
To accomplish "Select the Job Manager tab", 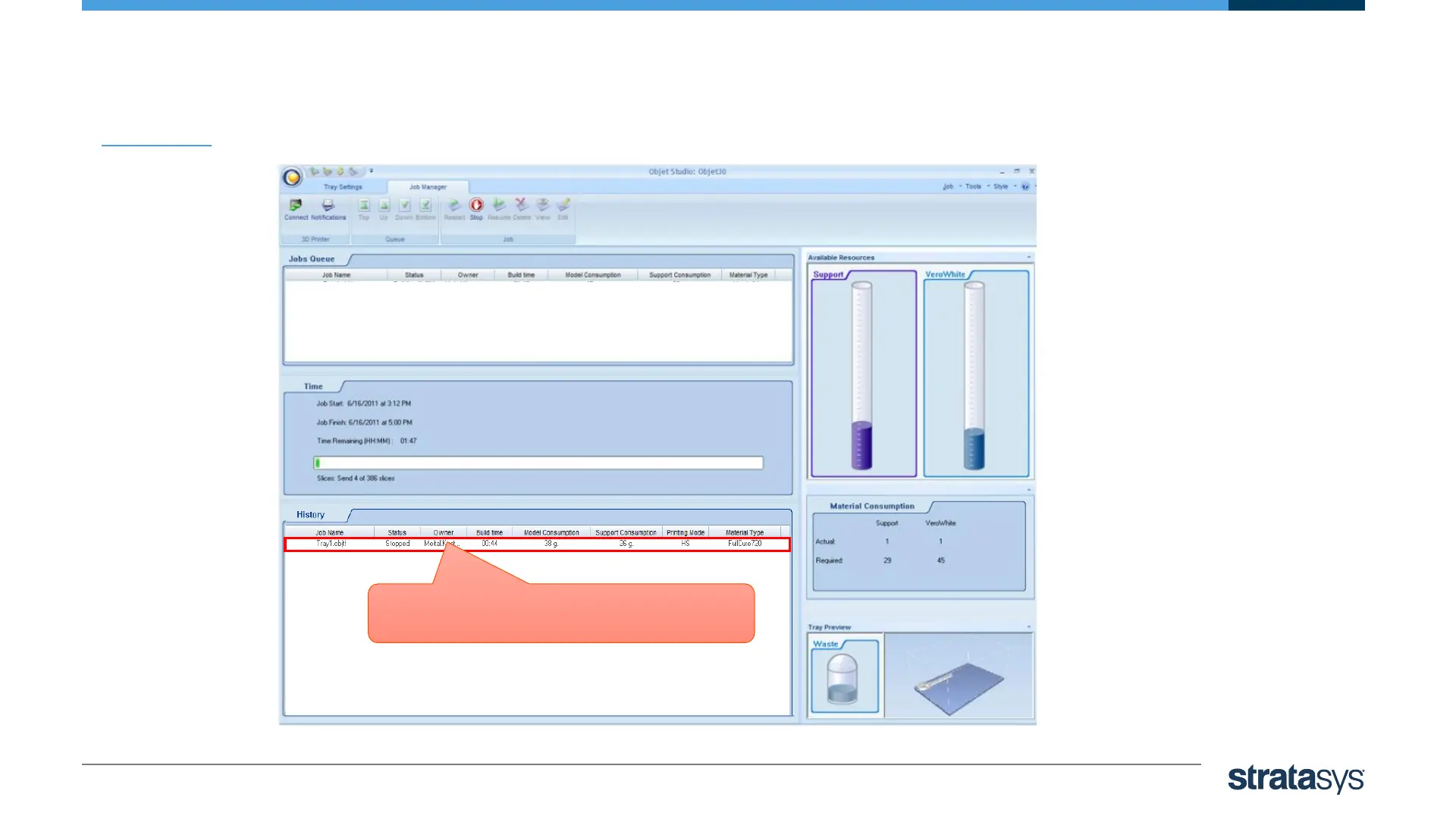I will 428,187.
